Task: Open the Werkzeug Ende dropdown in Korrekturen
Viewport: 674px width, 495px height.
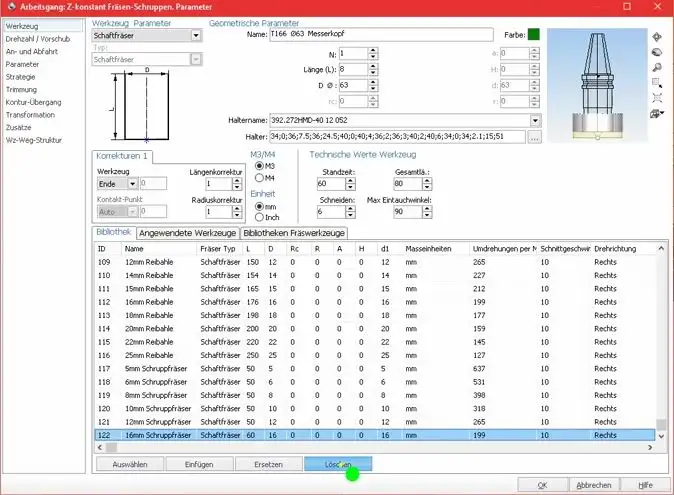Action: 133,184
